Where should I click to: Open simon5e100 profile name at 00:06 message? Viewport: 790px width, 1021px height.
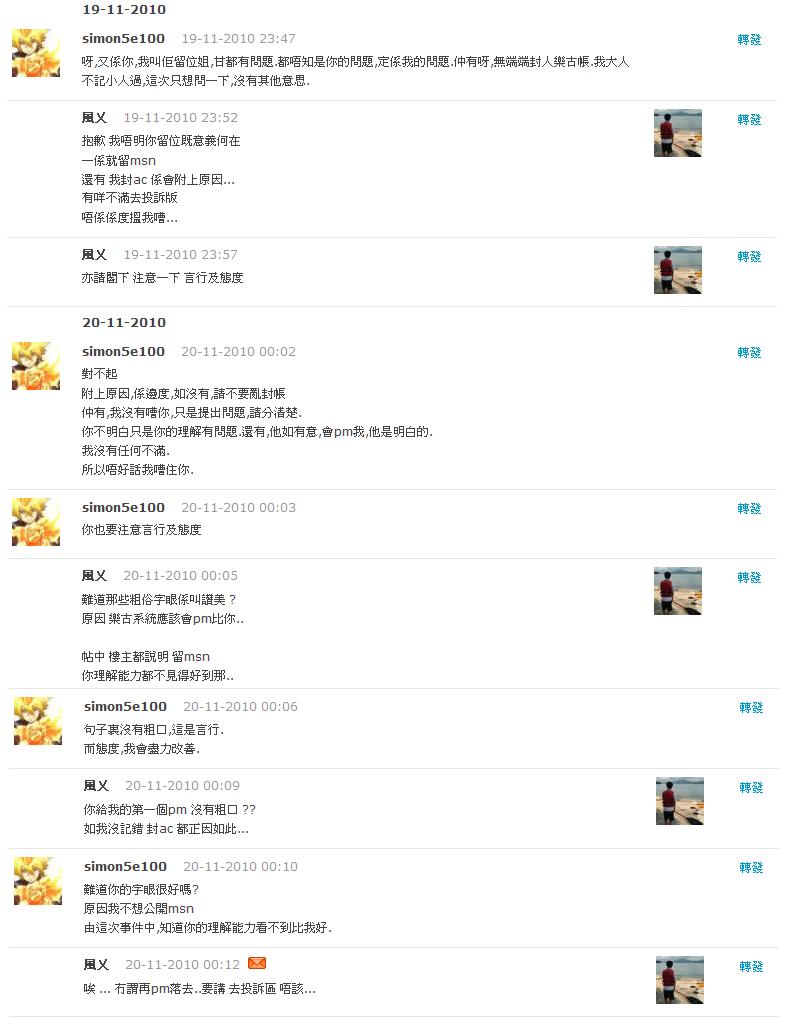125,706
